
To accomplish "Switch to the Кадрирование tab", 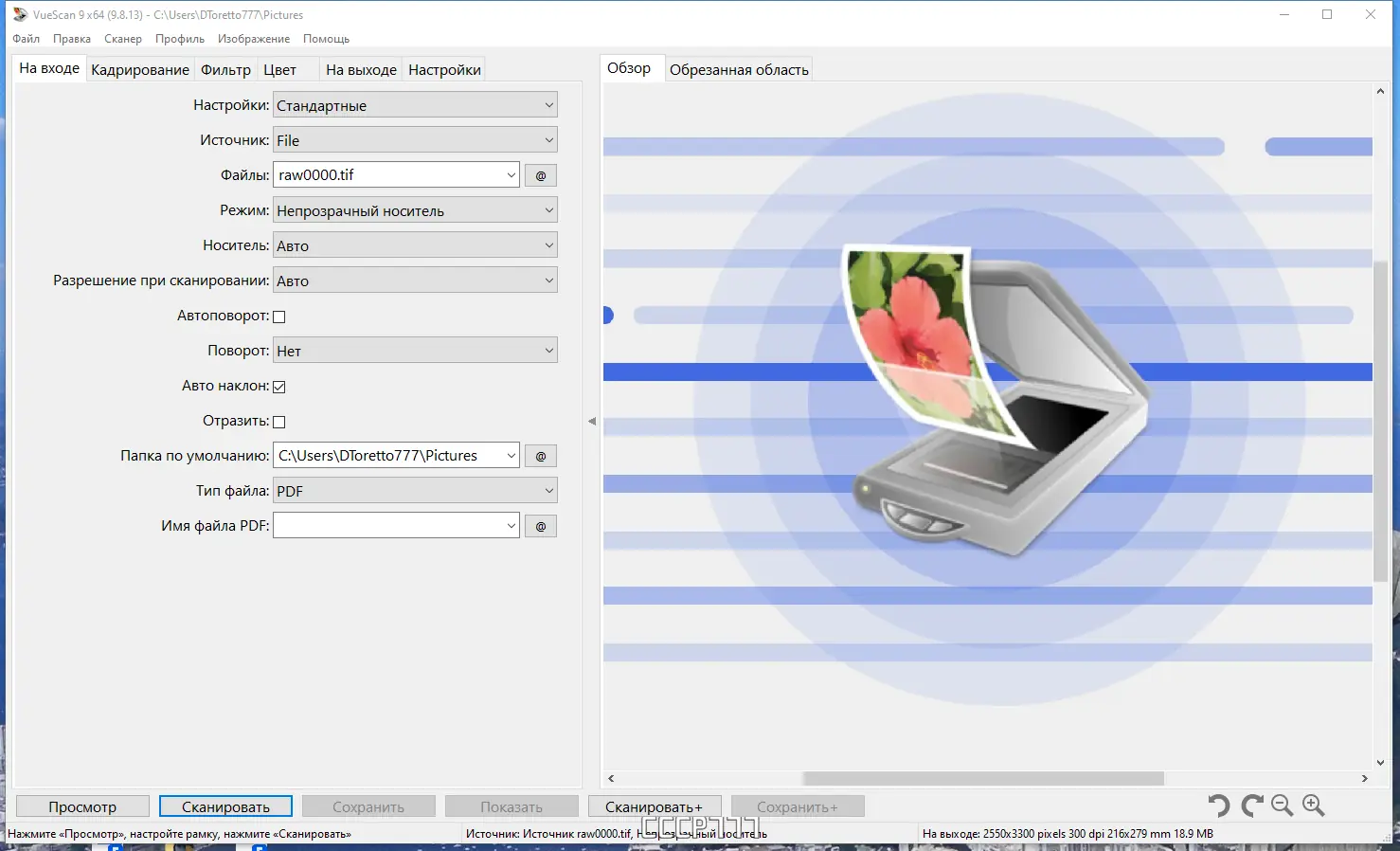I will [140, 70].
